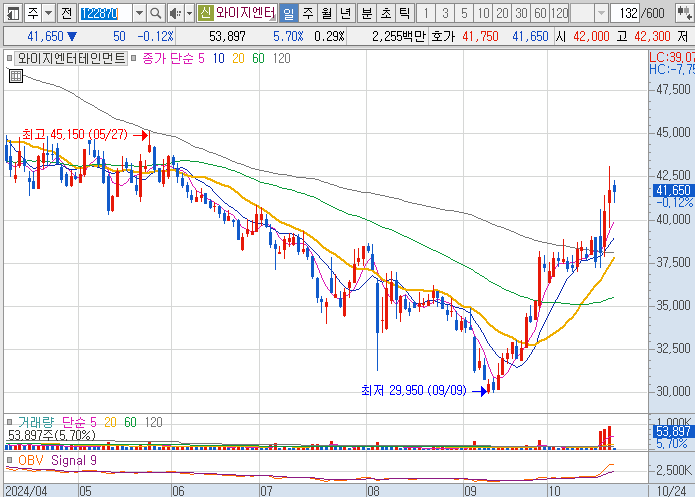
Task: Click the 거래량 volume indicator label
Action: tap(35, 422)
